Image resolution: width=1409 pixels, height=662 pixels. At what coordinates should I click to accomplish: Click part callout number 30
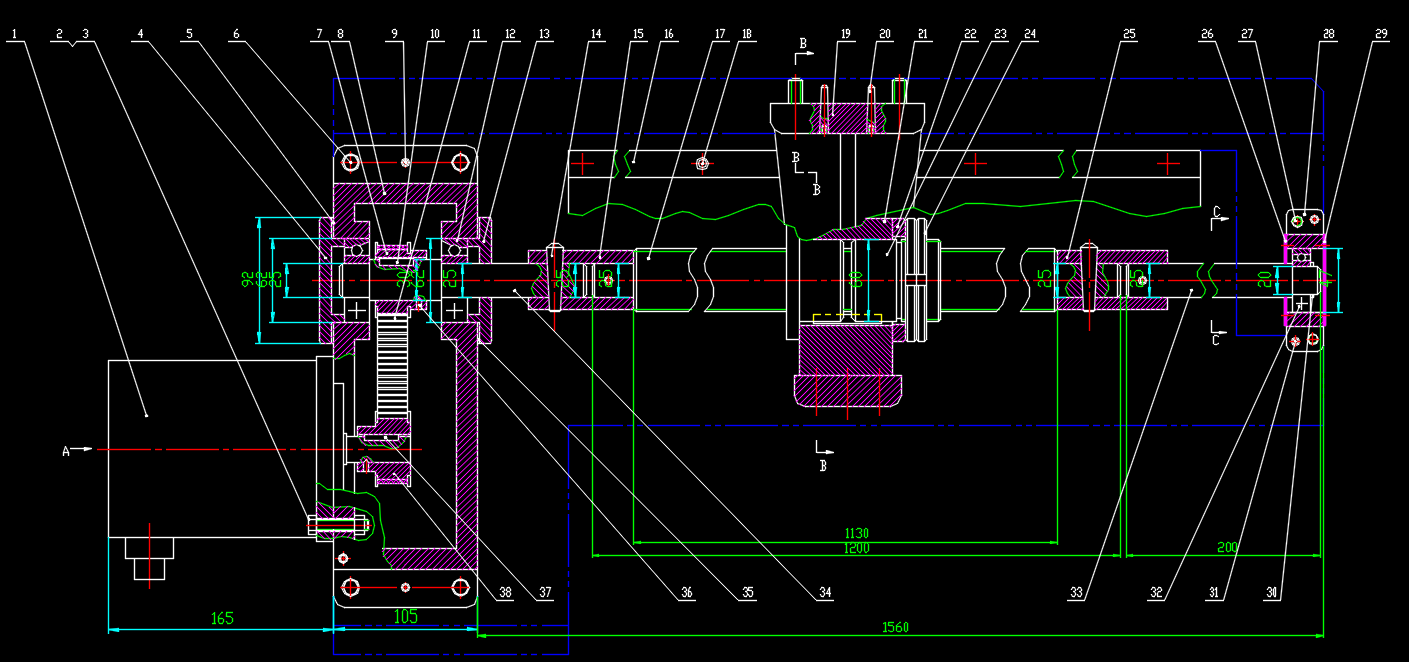(x=1272, y=593)
